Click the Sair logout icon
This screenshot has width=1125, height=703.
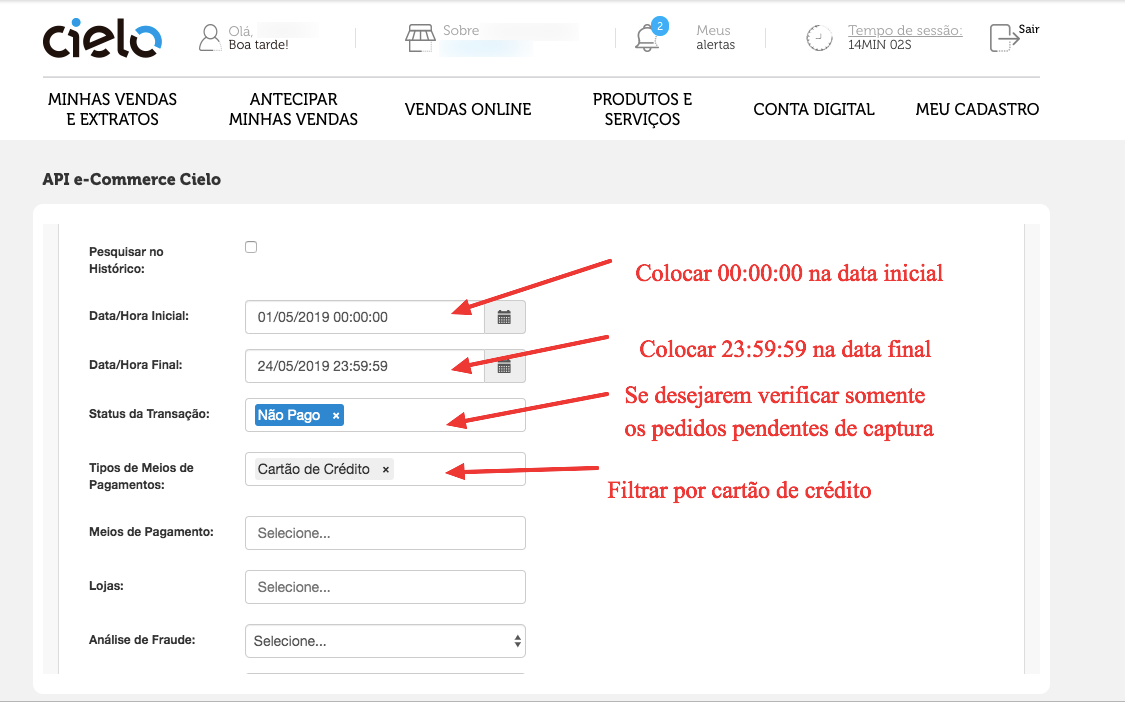1004,38
